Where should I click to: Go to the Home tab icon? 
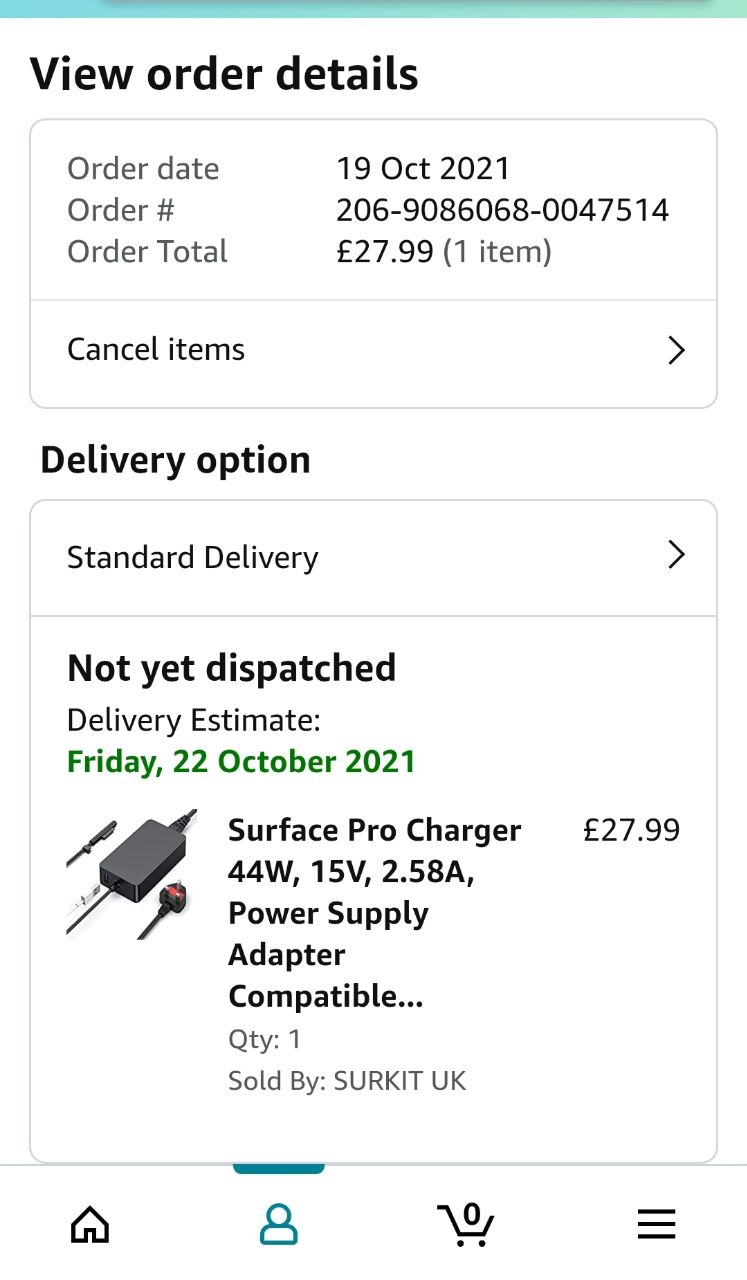[x=90, y=1224]
